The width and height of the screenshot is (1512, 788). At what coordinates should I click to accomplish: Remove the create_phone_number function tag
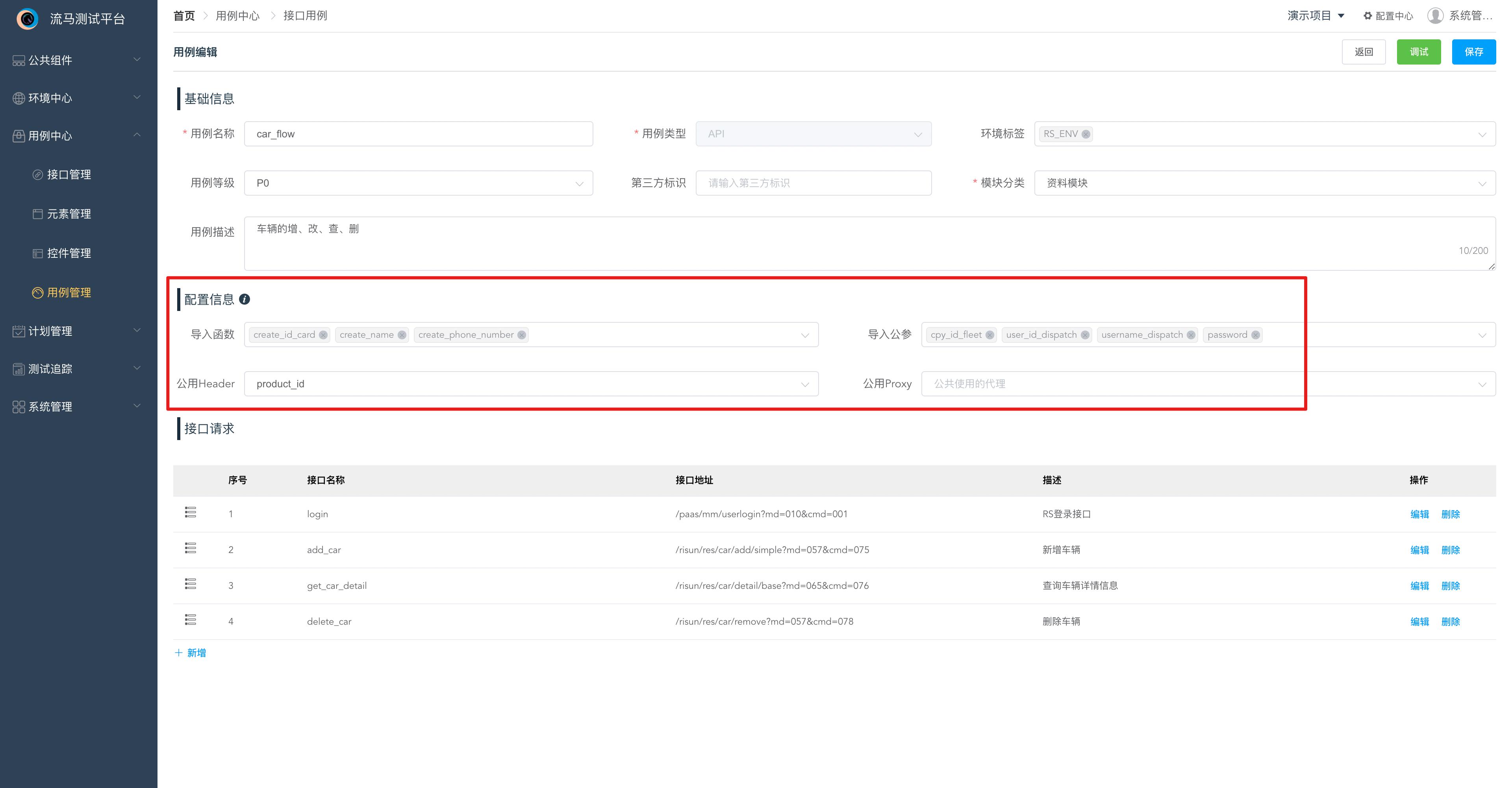(521, 335)
